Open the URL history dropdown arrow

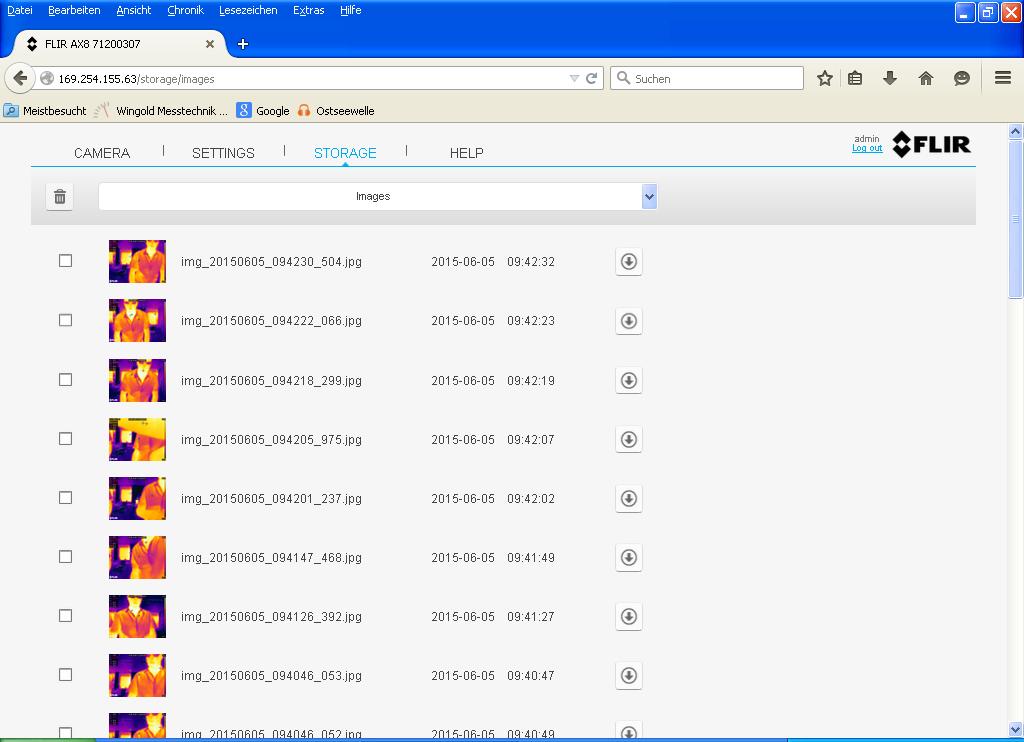pos(574,78)
